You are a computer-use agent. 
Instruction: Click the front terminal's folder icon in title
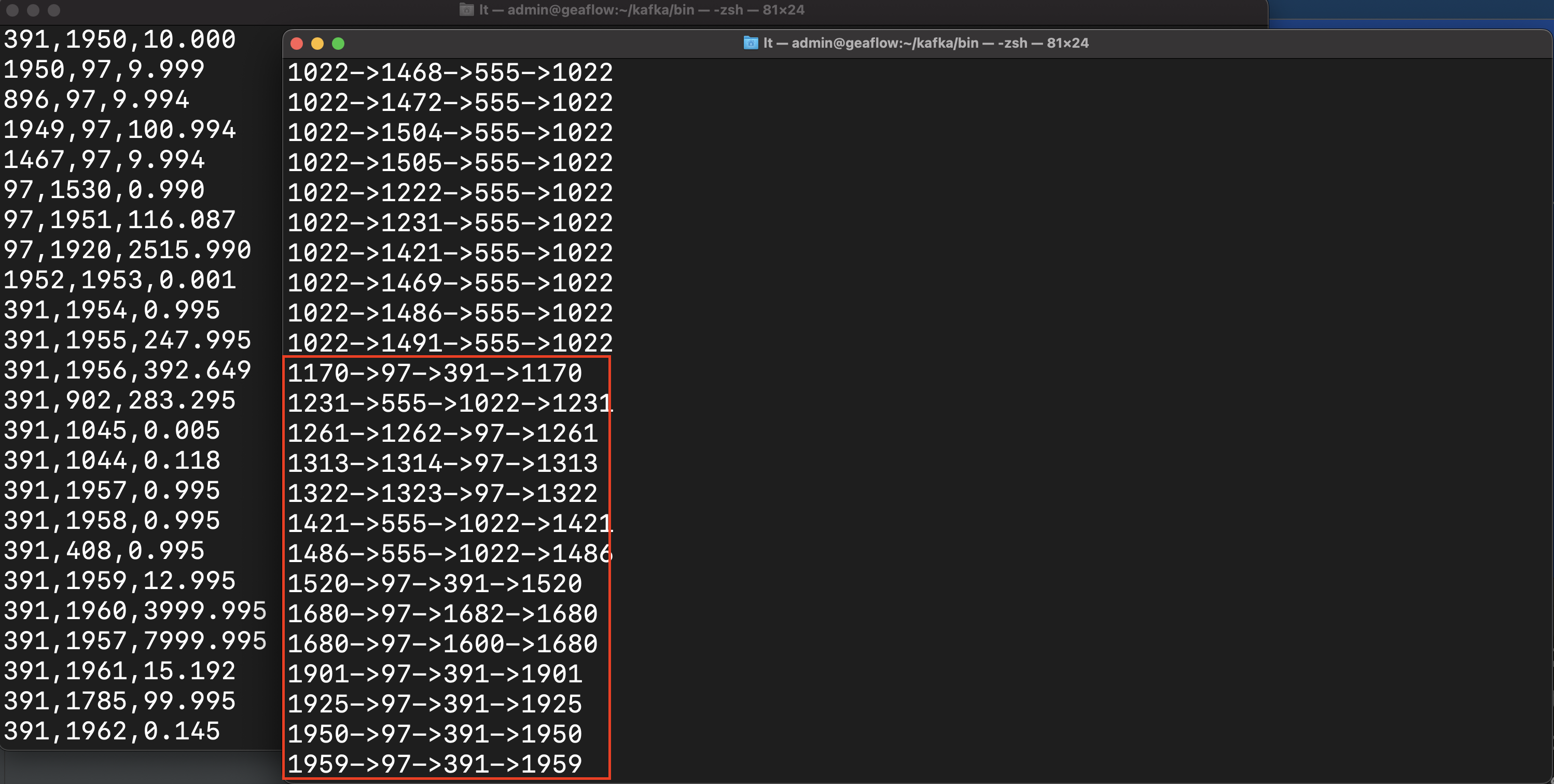point(751,43)
